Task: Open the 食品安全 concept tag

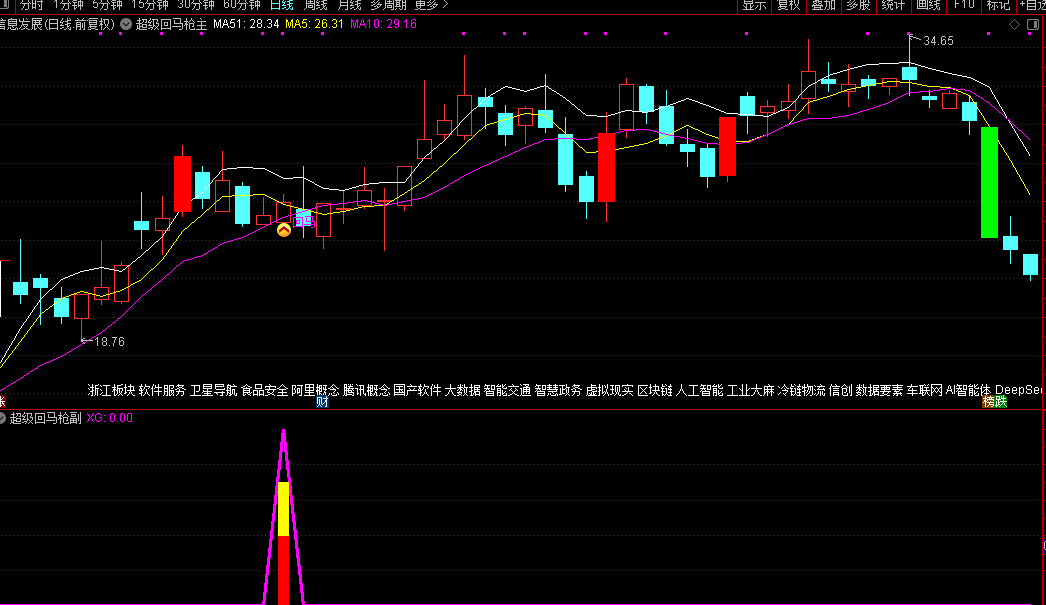Action: click(265, 390)
